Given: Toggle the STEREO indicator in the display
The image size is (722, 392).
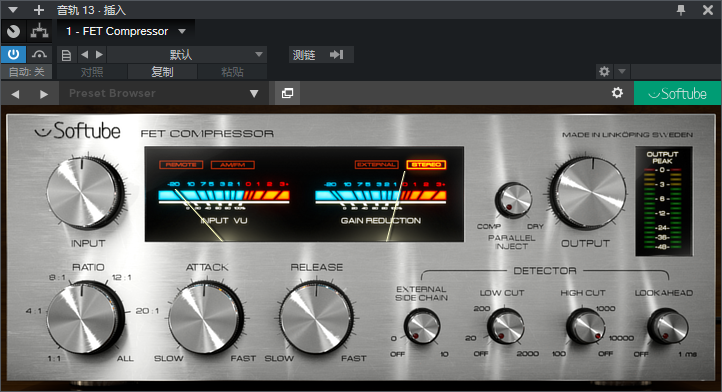Looking at the screenshot, I should pos(426,164).
